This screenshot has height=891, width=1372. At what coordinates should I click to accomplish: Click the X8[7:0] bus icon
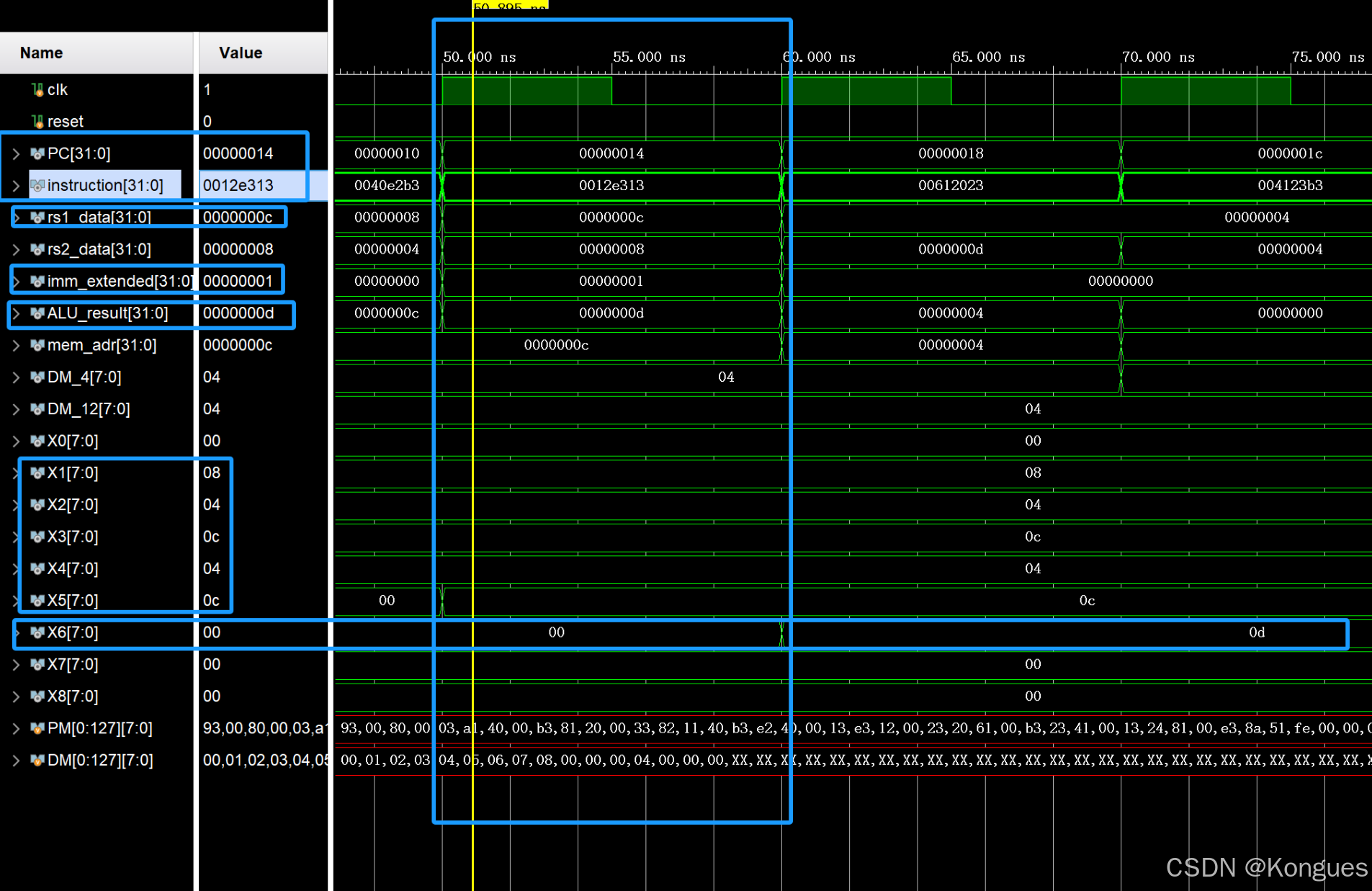[37, 696]
